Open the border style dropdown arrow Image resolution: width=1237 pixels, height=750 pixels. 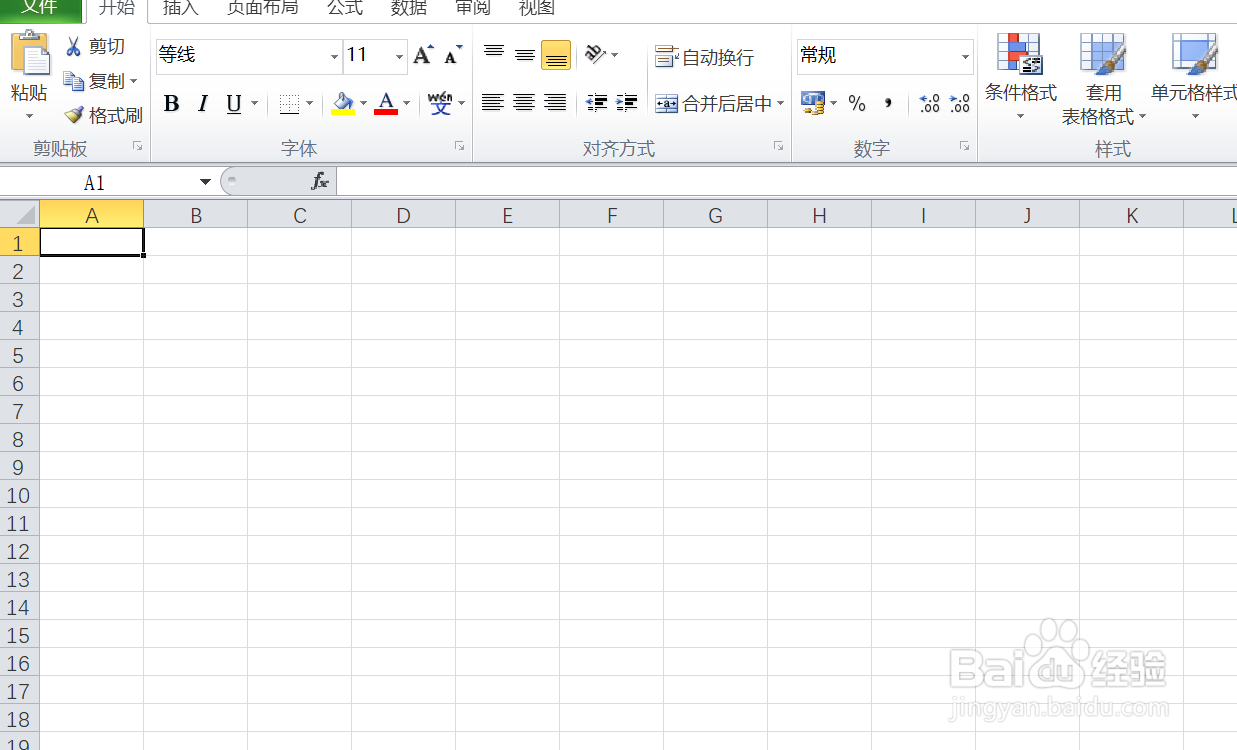[308, 103]
